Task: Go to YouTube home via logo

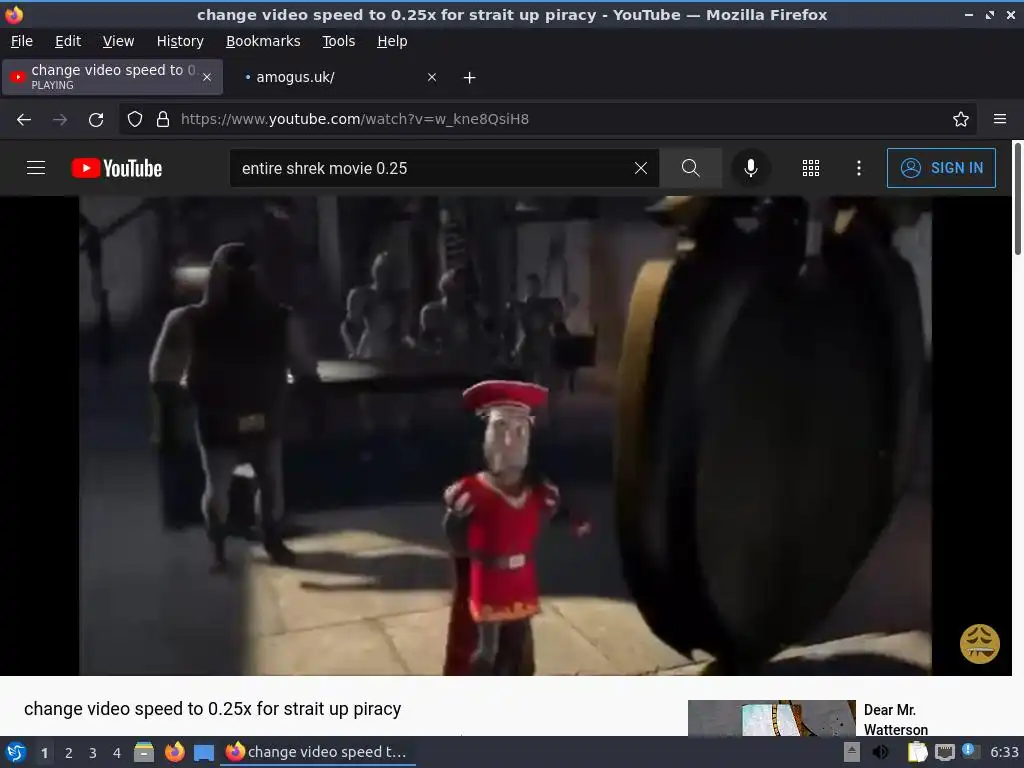Action: tap(117, 168)
